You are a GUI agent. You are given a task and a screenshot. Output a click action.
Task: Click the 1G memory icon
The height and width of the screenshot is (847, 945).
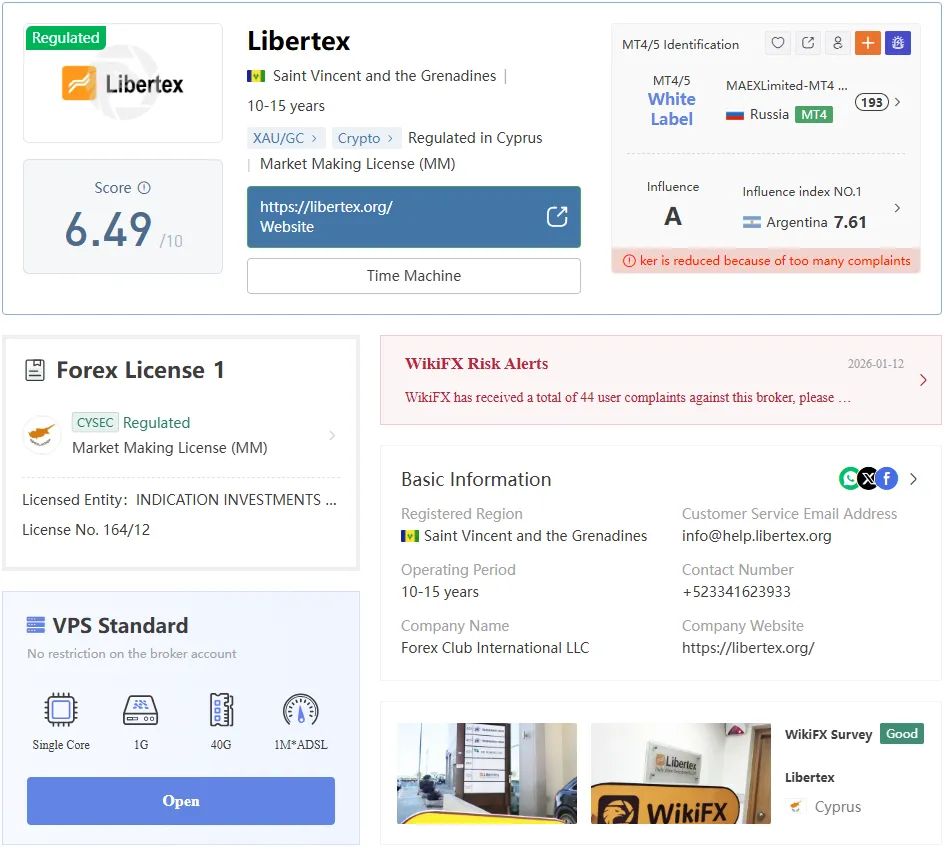pos(140,710)
